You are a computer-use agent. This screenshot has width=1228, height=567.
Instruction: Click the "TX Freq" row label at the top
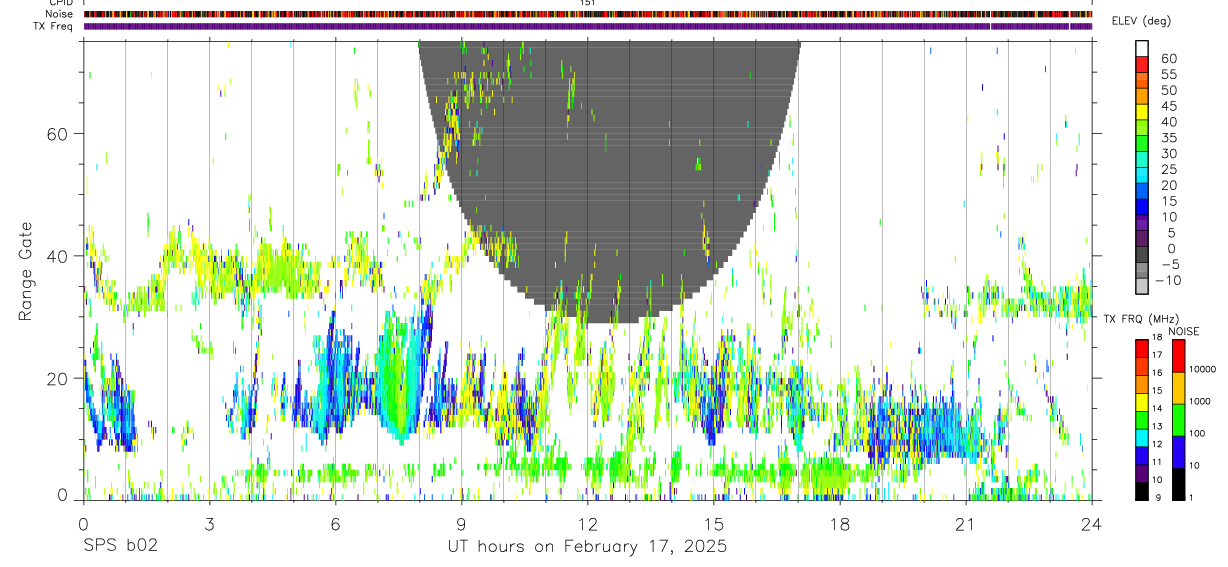pos(55,26)
